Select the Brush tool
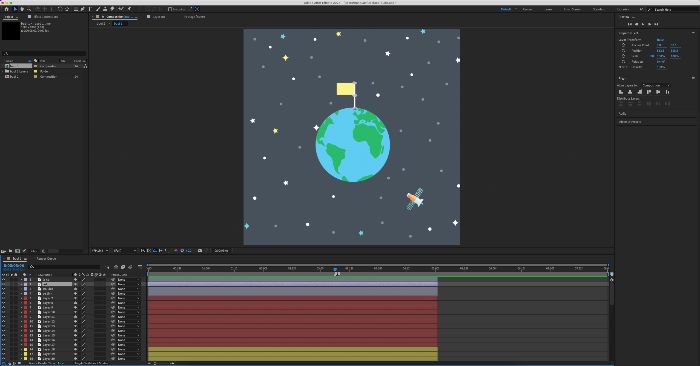This screenshot has width=700, height=366. pos(98,9)
